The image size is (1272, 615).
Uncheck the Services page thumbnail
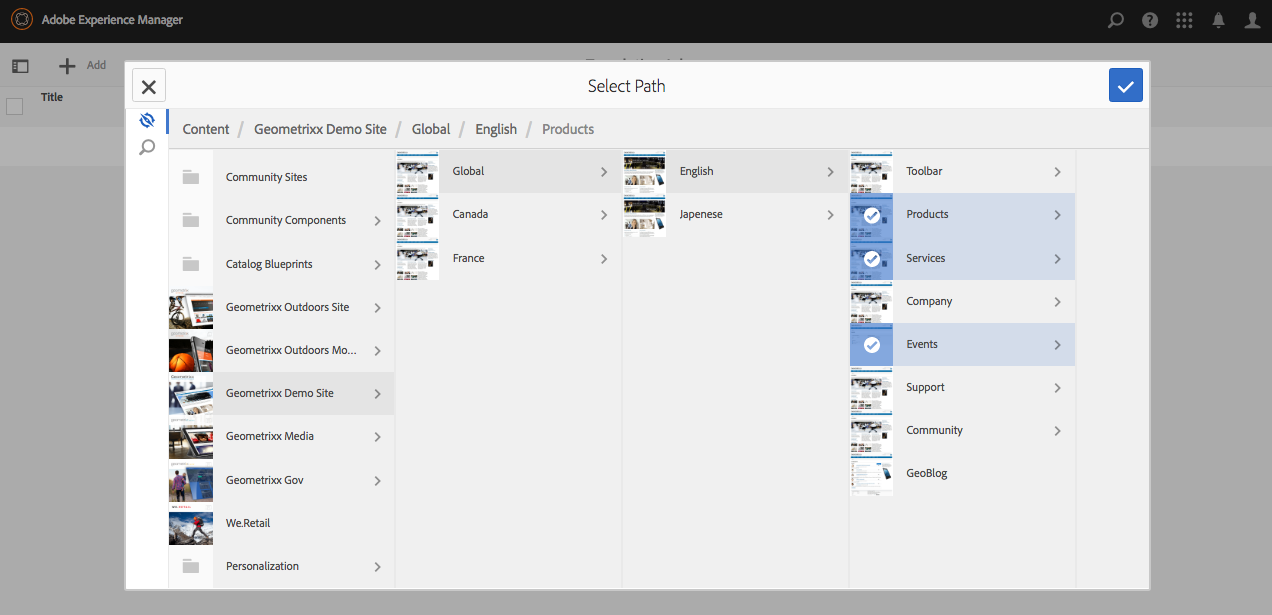point(871,258)
